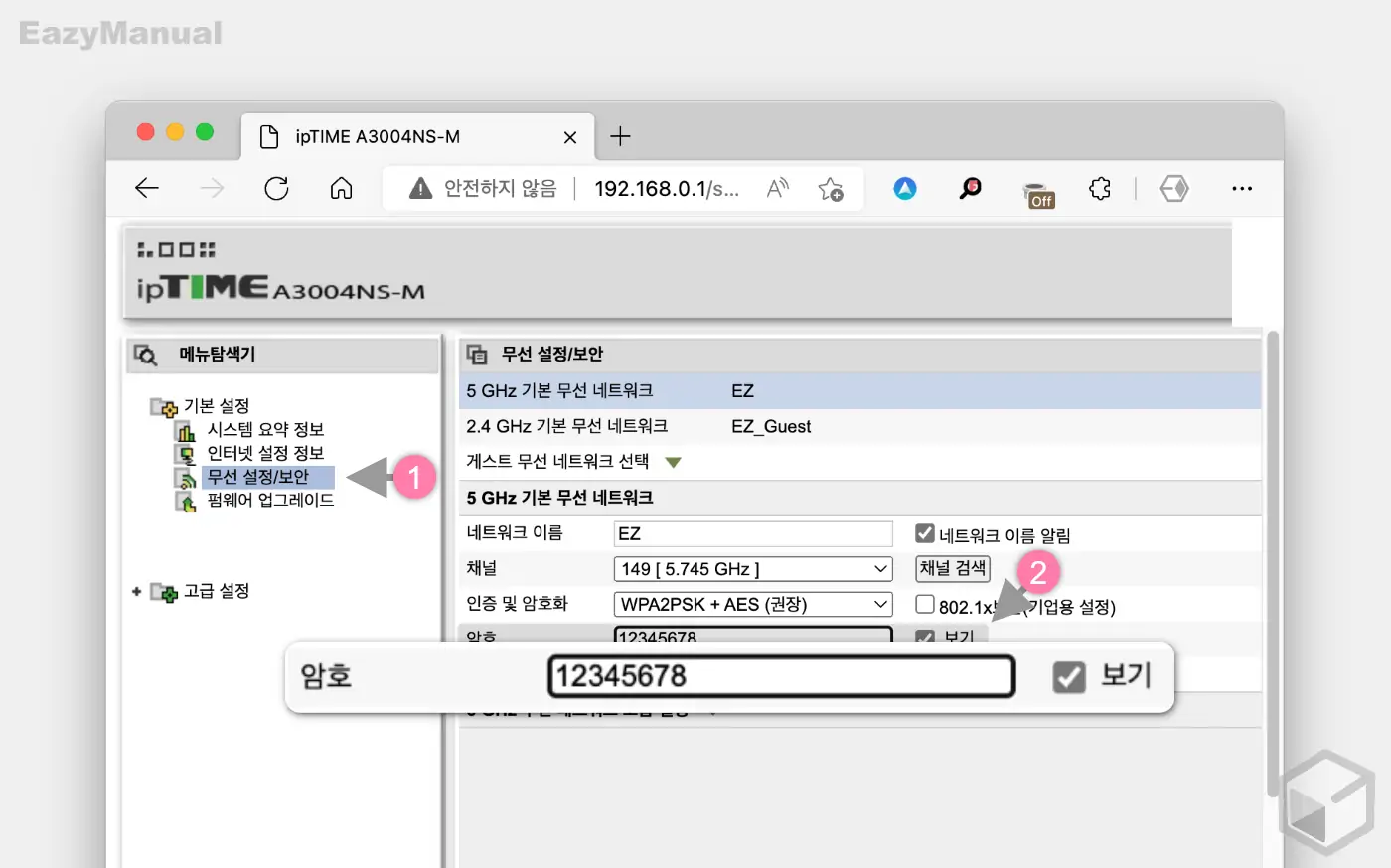Viewport: 1391px width, 868px height.
Task: Open the hexagon sidebar icon in toolbar
Action: pyautogui.click(x=1174, y=188)
